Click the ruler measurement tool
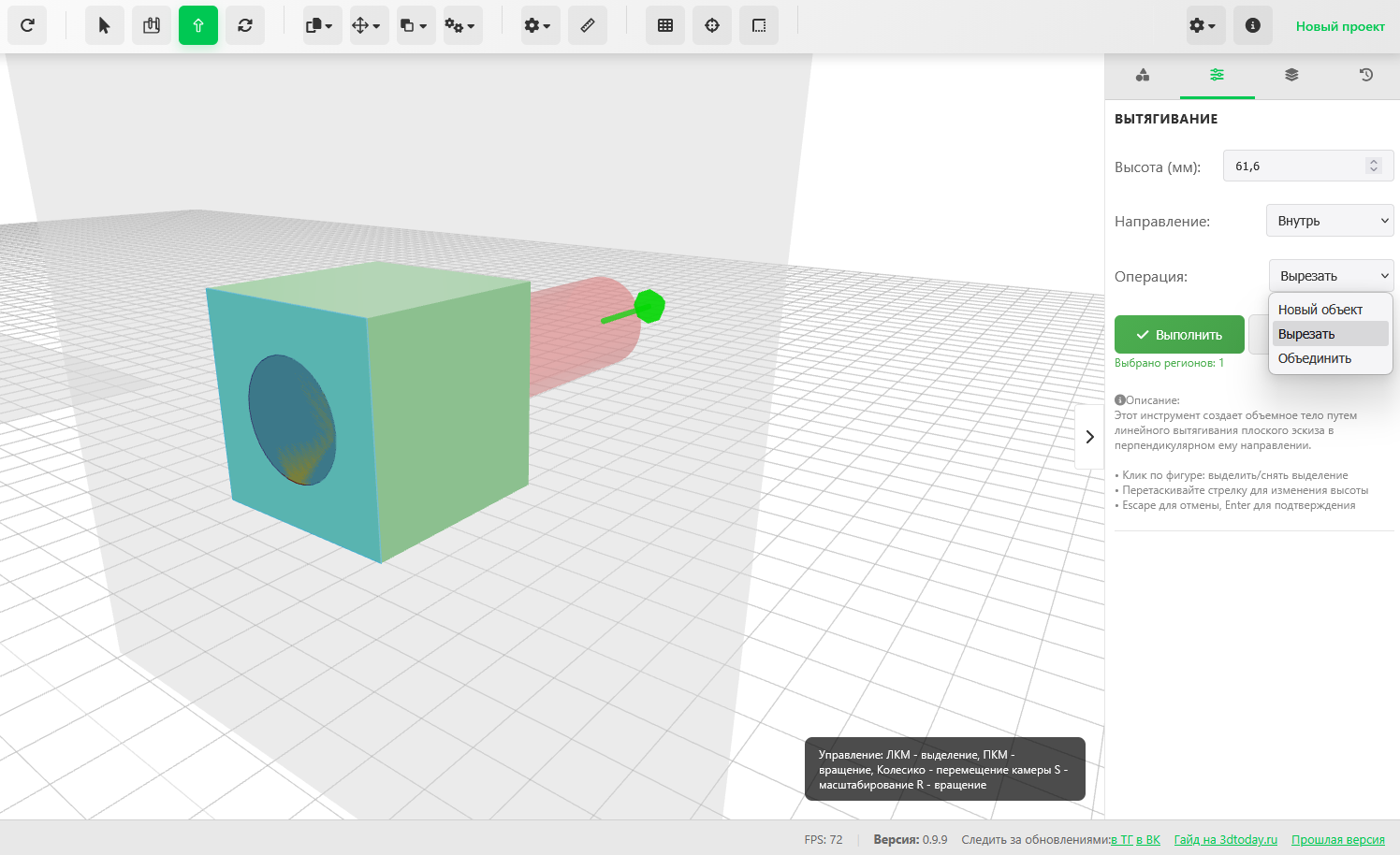This screenshot has height=855, width=1400. (588, 26)
